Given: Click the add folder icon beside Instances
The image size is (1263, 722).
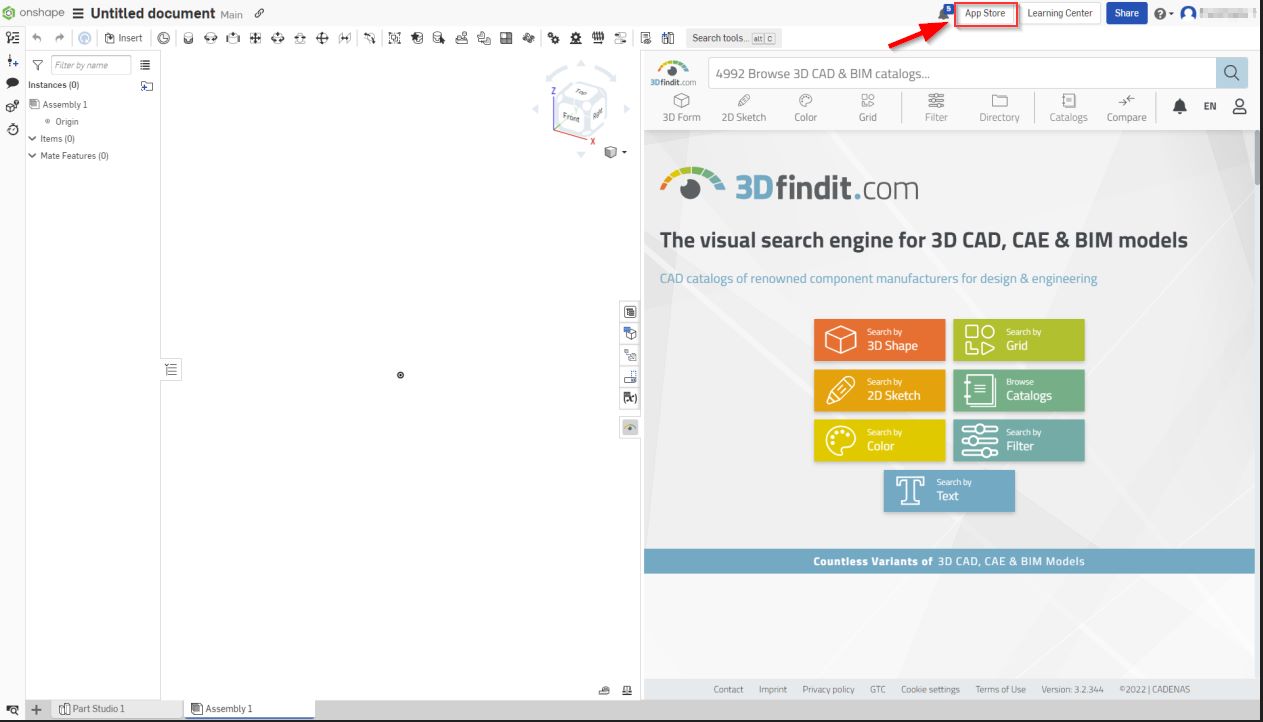Looking at the screenshot, I should [x=147, y=86].
